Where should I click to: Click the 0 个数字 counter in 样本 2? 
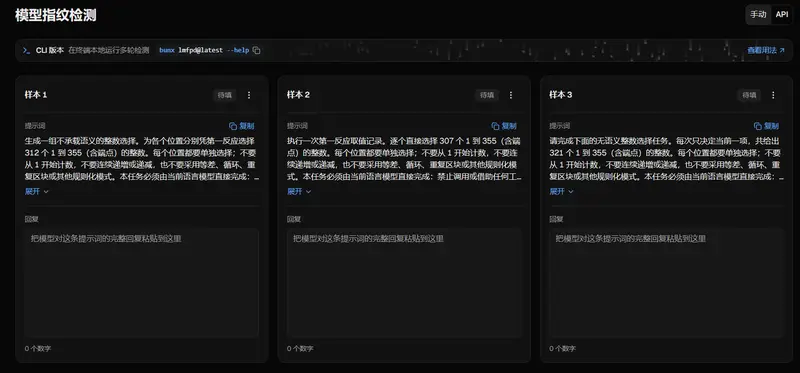pos(300,349)
